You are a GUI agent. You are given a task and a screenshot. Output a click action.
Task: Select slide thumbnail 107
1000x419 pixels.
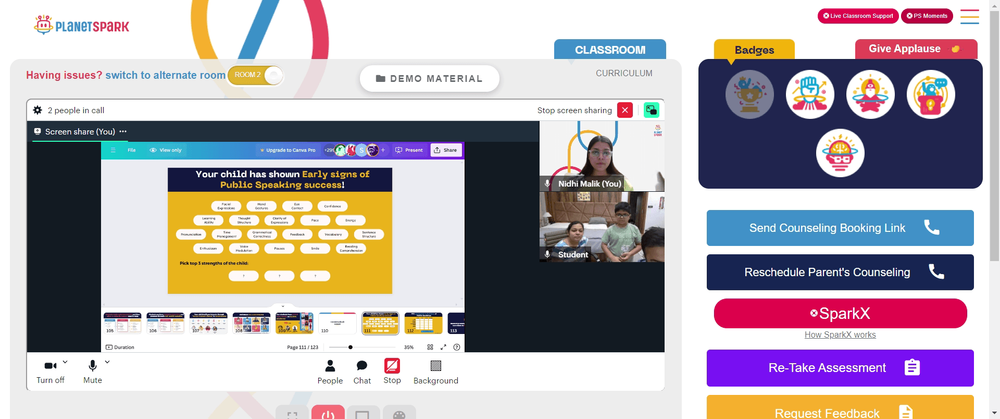click(x=209, y=323)
